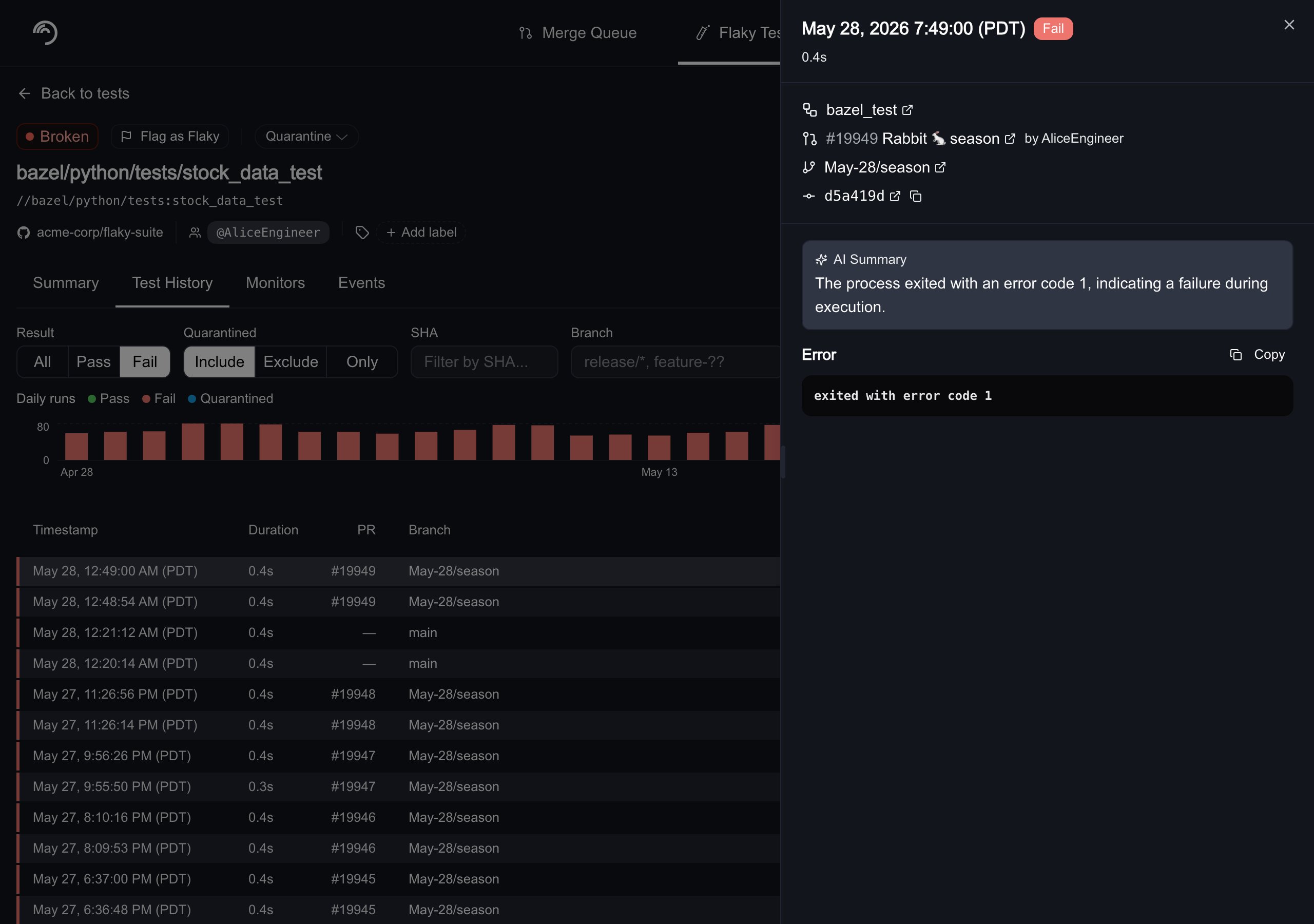Click the Filter by SHA input
The width and height of the screenshot is (1314, 924).
pyautogui.click(x=484, y=362)
